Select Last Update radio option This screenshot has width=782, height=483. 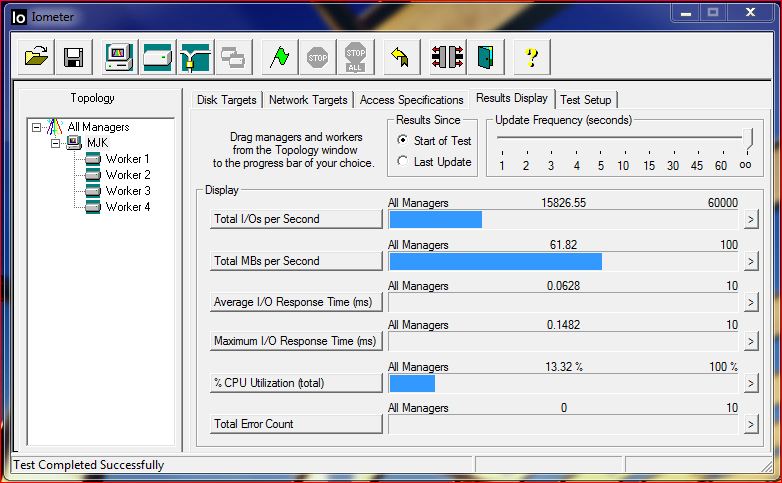pos(402,161)
